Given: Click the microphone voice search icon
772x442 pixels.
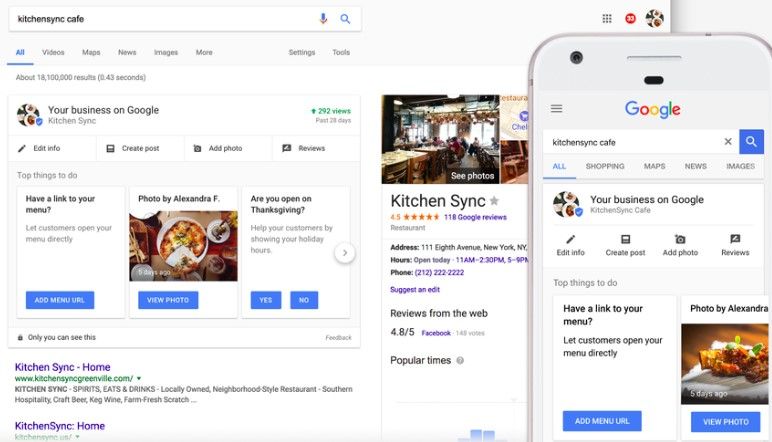Looking at the screenshot, I should (x=323, y=19).
